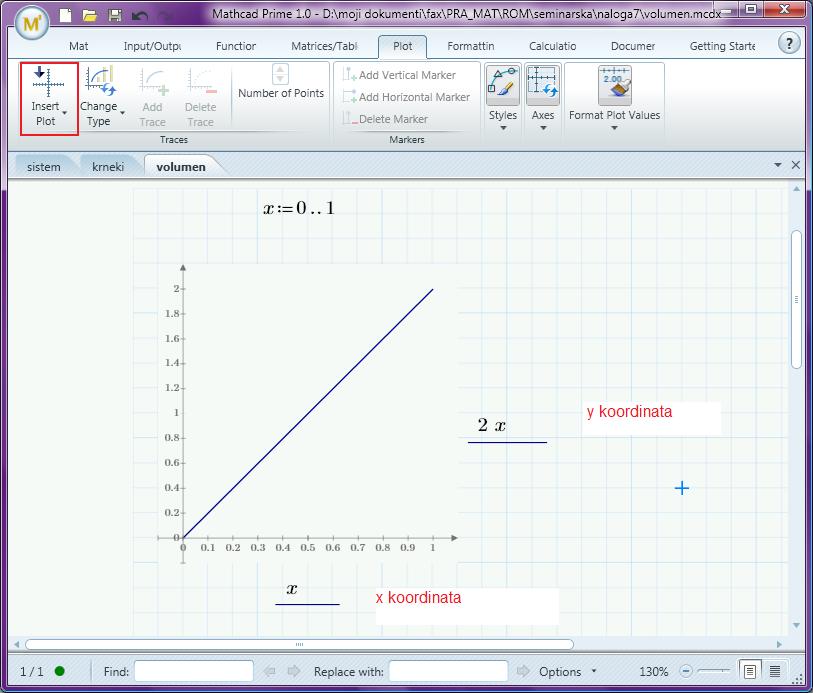Image resolution: width=813 pixels, height=693 pixels.
Task: Open the worksheet tab list arrow
Action: point(778,165)
